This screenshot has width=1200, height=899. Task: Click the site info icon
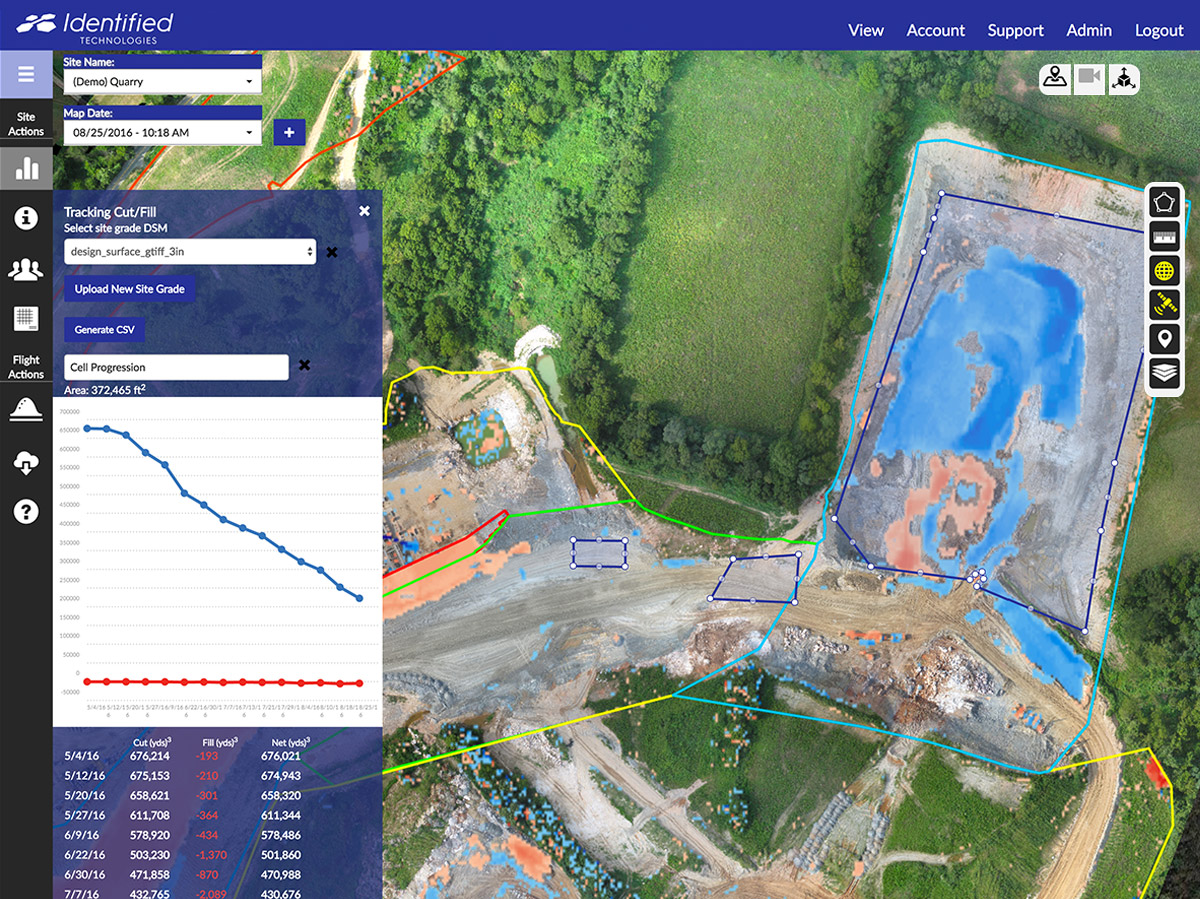coord(26,218)
